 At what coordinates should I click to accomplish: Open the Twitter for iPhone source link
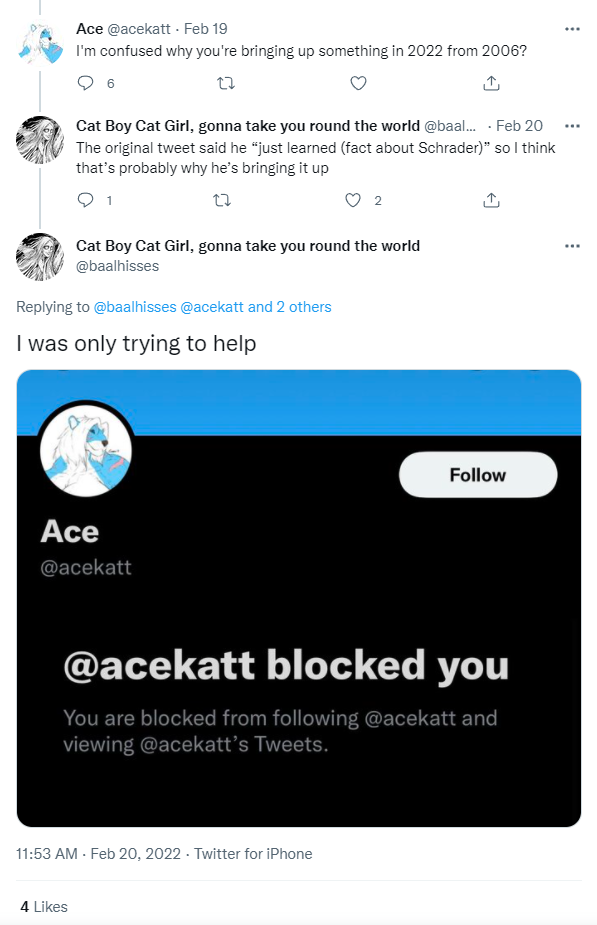pos(253,854)
